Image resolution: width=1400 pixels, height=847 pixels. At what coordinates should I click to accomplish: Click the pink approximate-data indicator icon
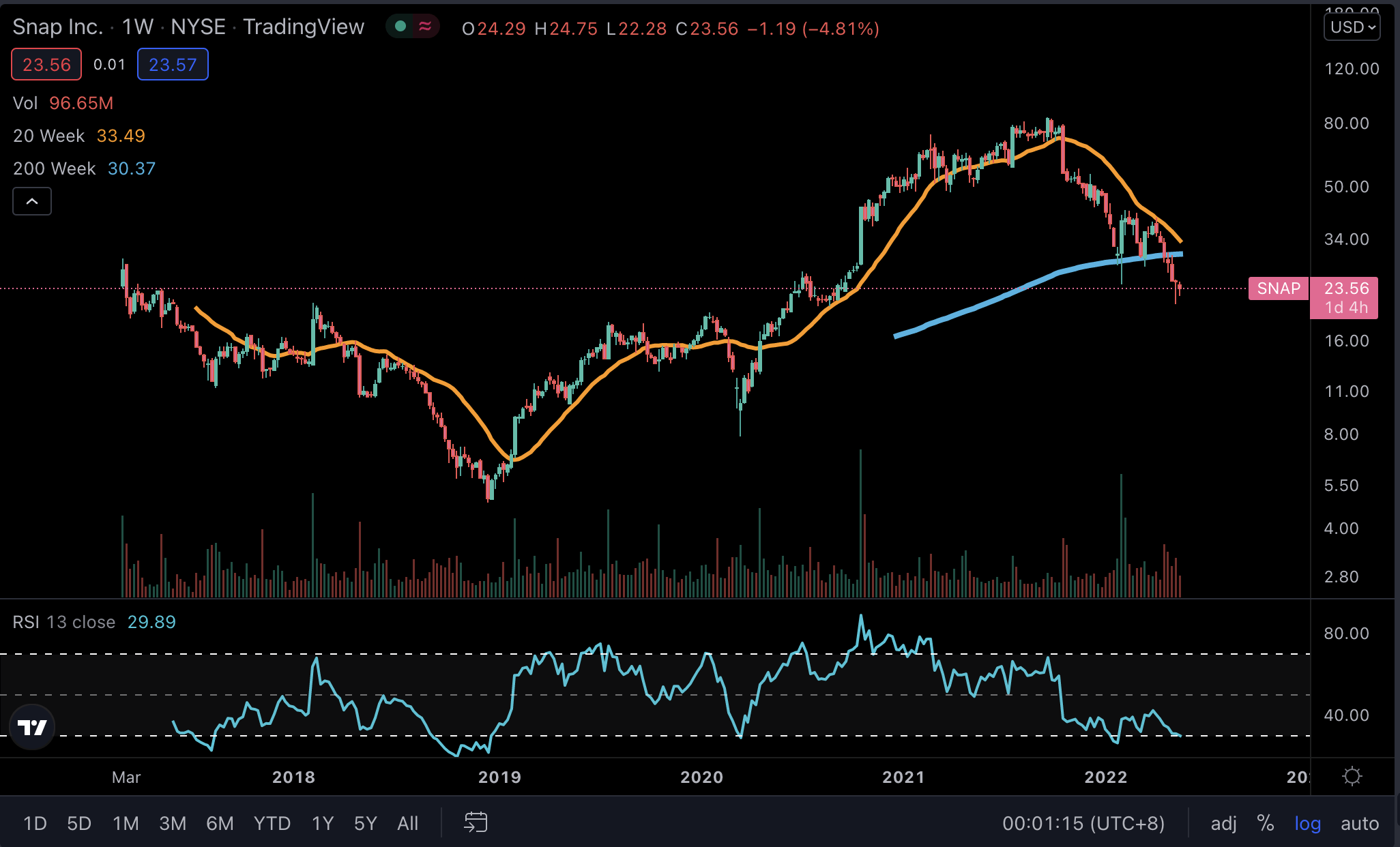coord(425,27)
